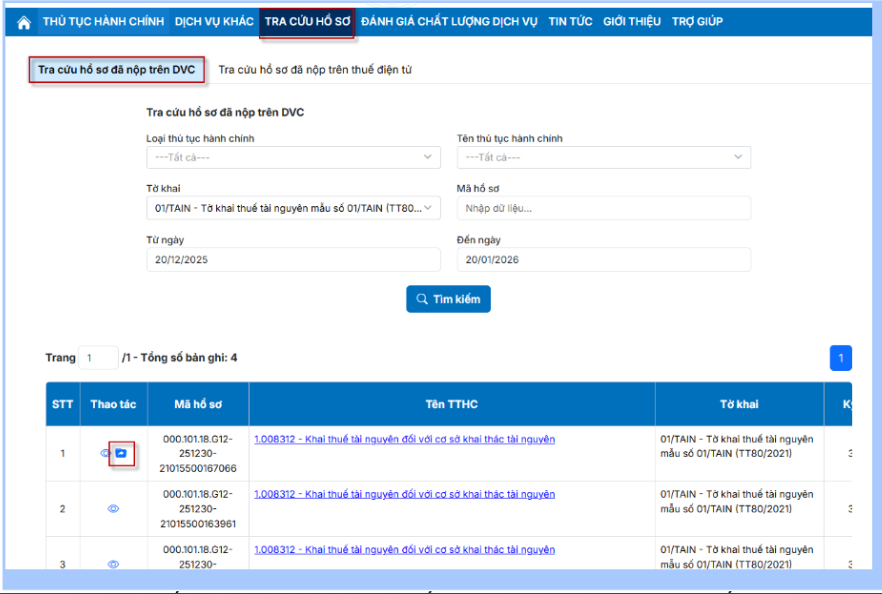
Task: Select the TRA CỨU HỒ SƠ menu
Action: click(307, 22)
